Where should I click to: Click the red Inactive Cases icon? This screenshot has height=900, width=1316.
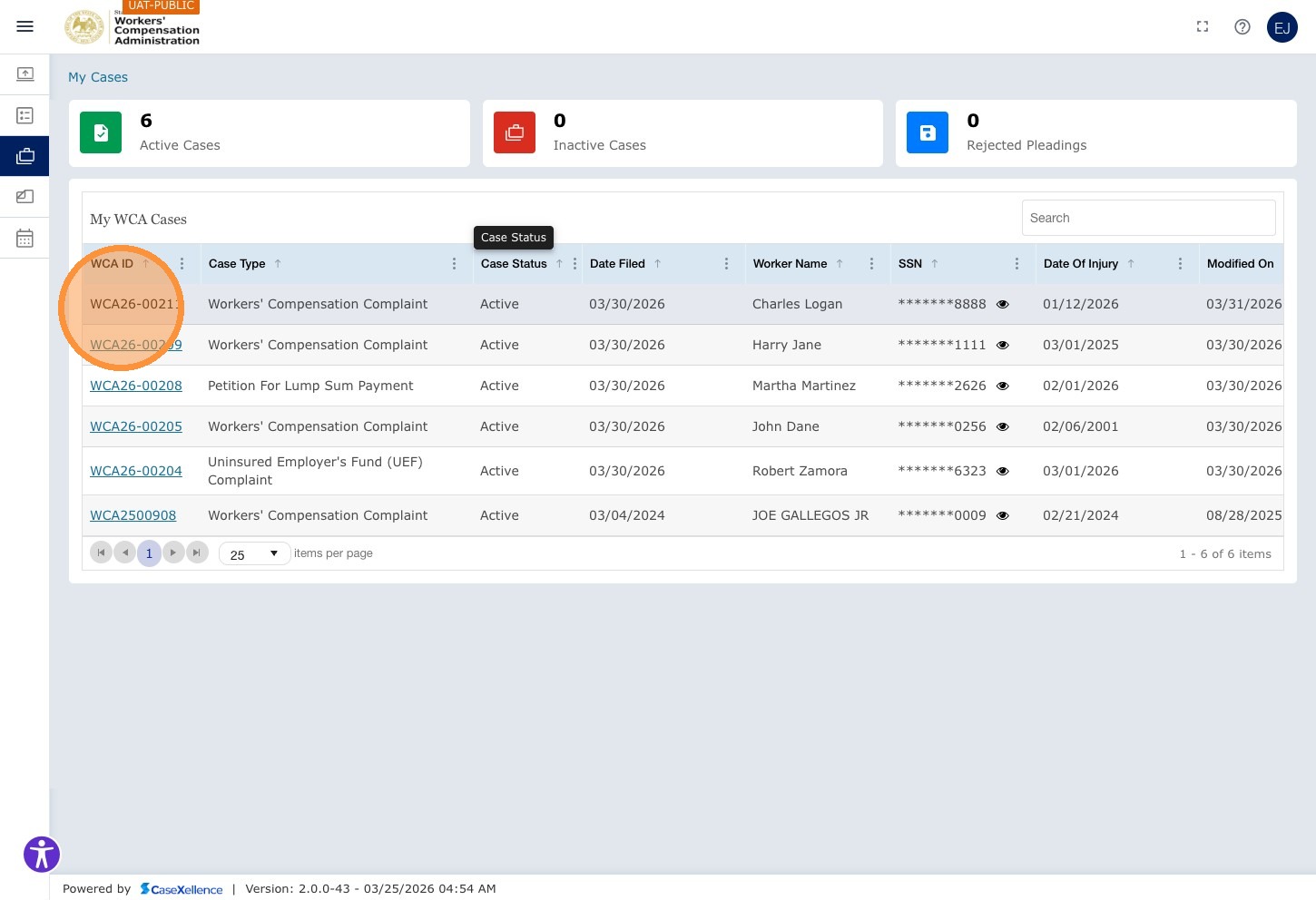(x=515, y=132)
